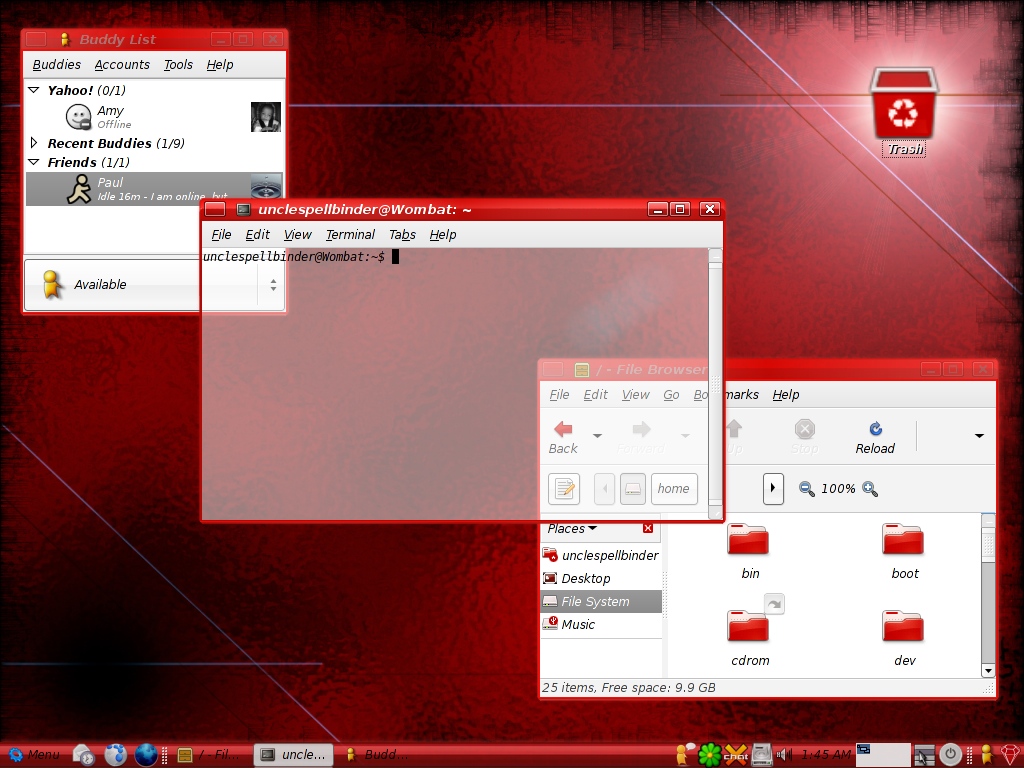Image resolution: width=1024 pixels, height=768 pixels.
Task: Click the disk drive tray icon
Action: (x=761, y=755)
